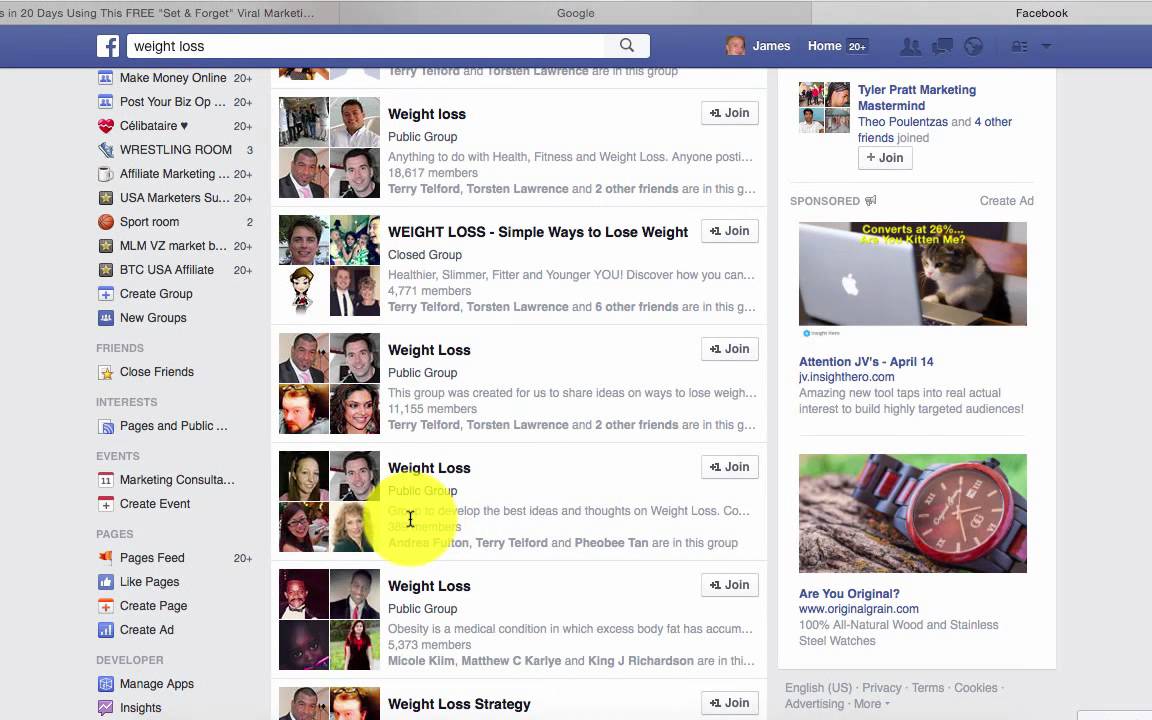The width and height of the screenshot is (1152, 720).
Task: Switch to the Set & Forget Viral Marketing tab
Action: [157, 12]
